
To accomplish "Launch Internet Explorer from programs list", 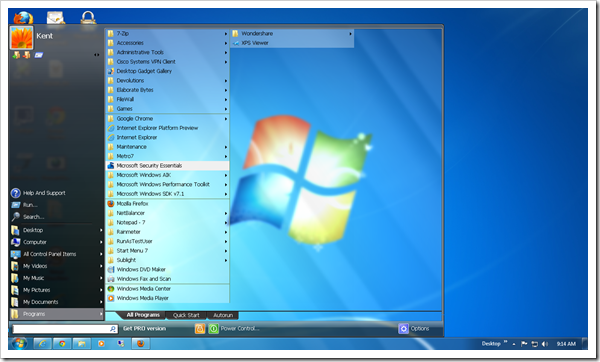I will [167, 137].
